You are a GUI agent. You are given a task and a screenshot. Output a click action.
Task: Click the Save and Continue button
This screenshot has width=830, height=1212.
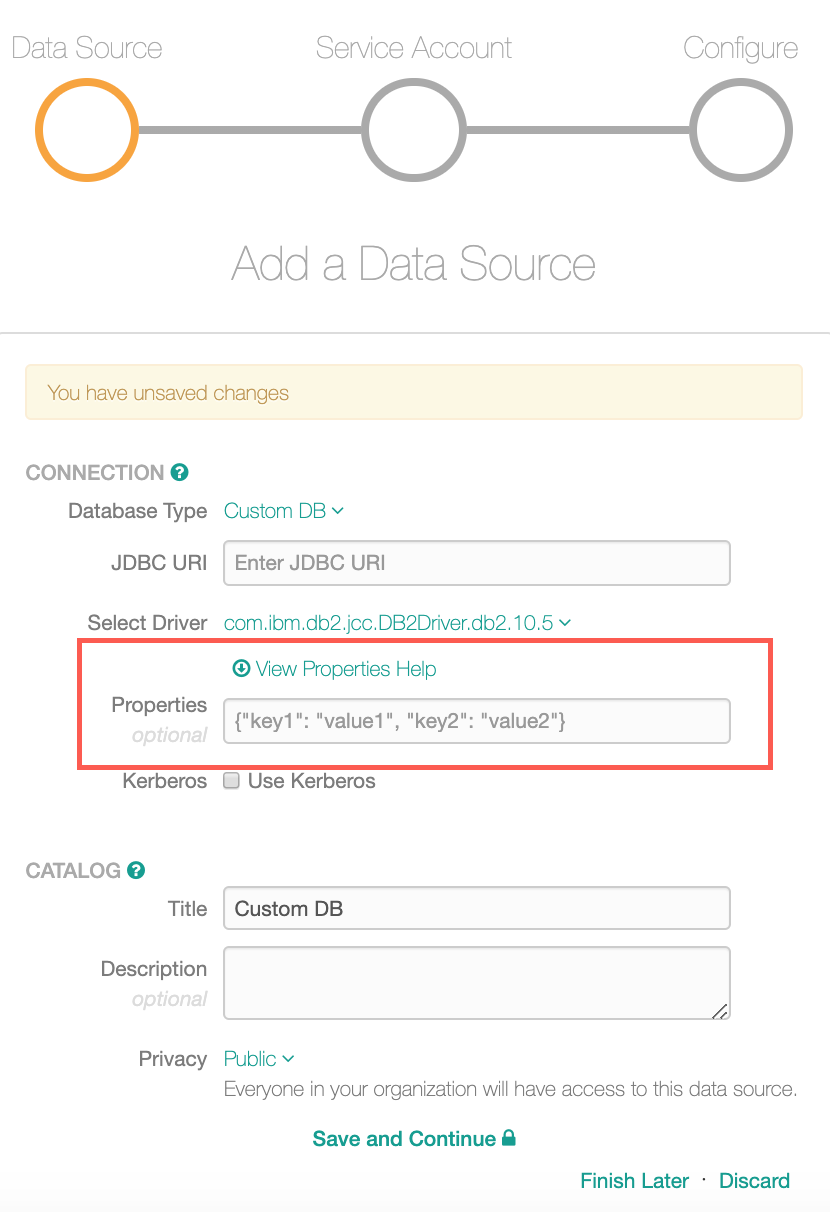pos(414,1138)
